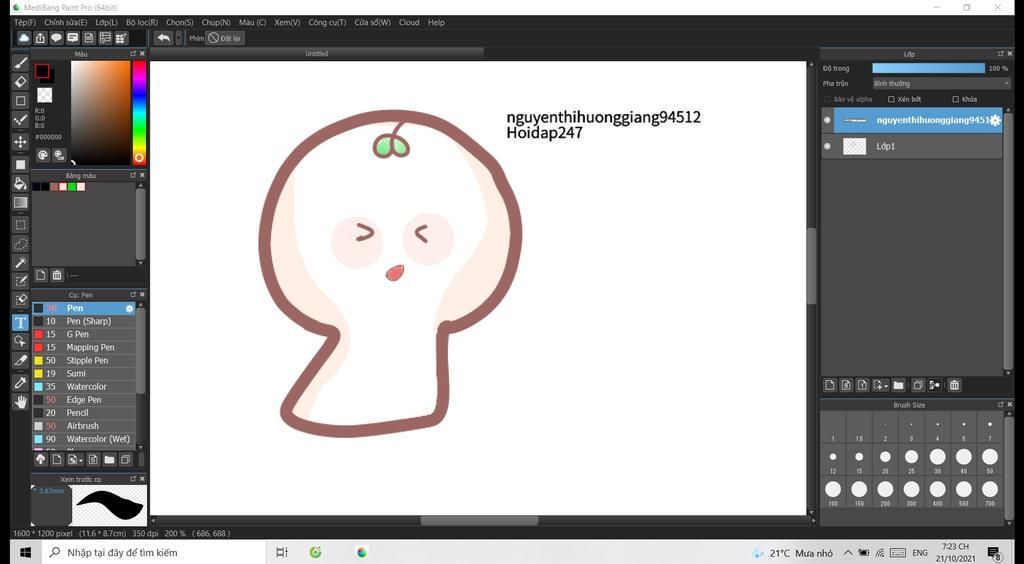Select the rectangular selection tool
Image resolution: width=1024 pixels, height=564 pixels.
pyautogui.click(x=20, y=225)
